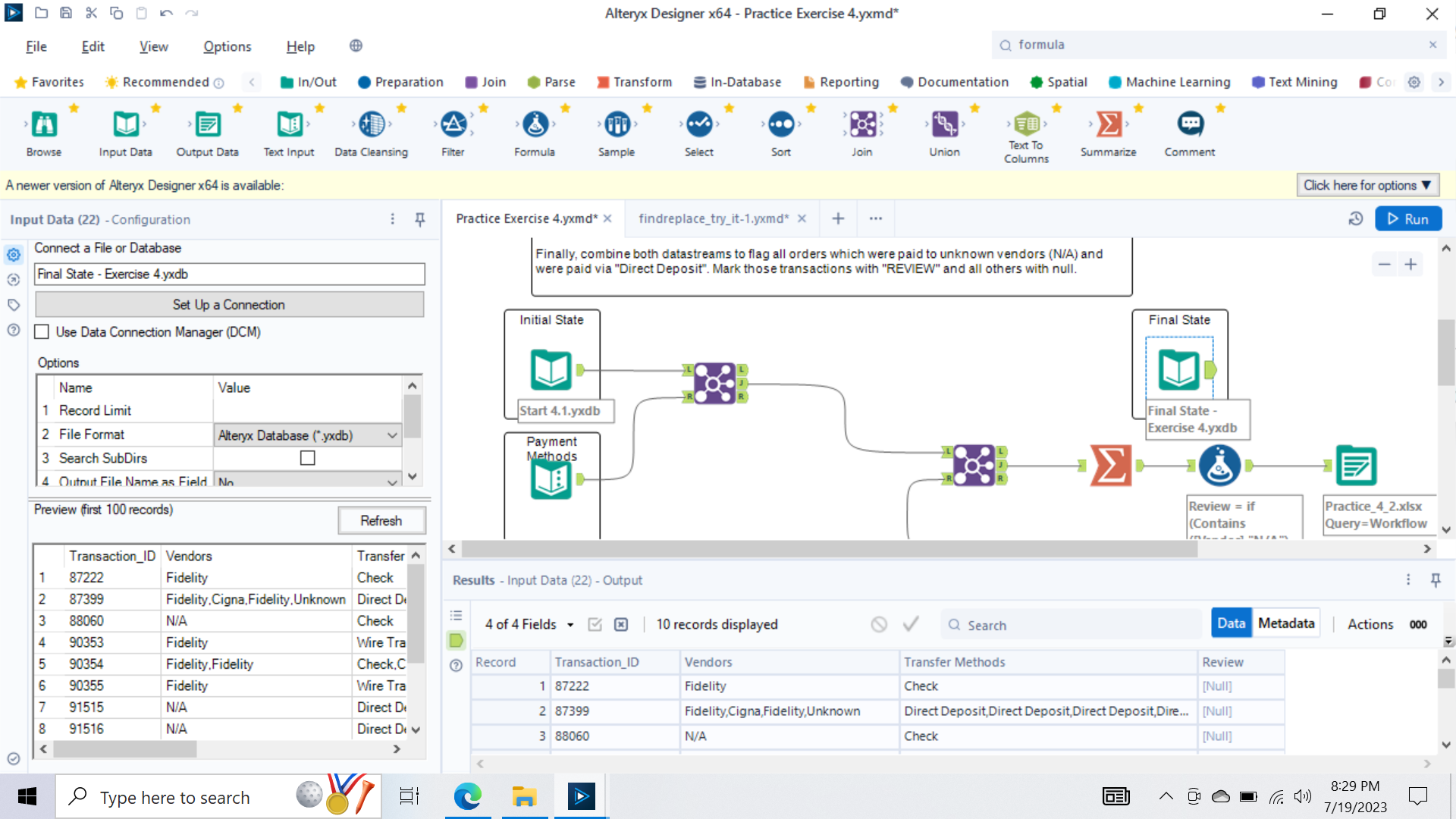Click the Connect a File path field
Viewport: 1456px width, 819px height.
click(x=229, y=274)
